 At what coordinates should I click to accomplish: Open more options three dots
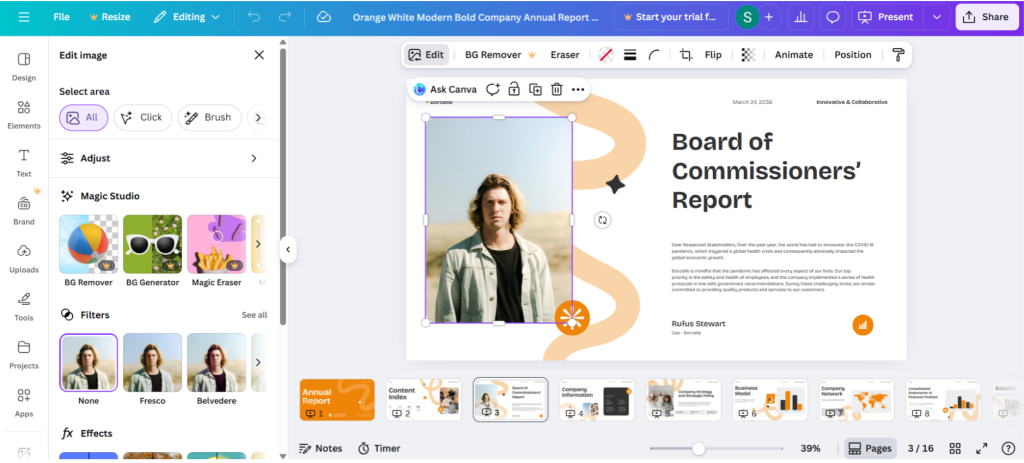coord(578,89)
